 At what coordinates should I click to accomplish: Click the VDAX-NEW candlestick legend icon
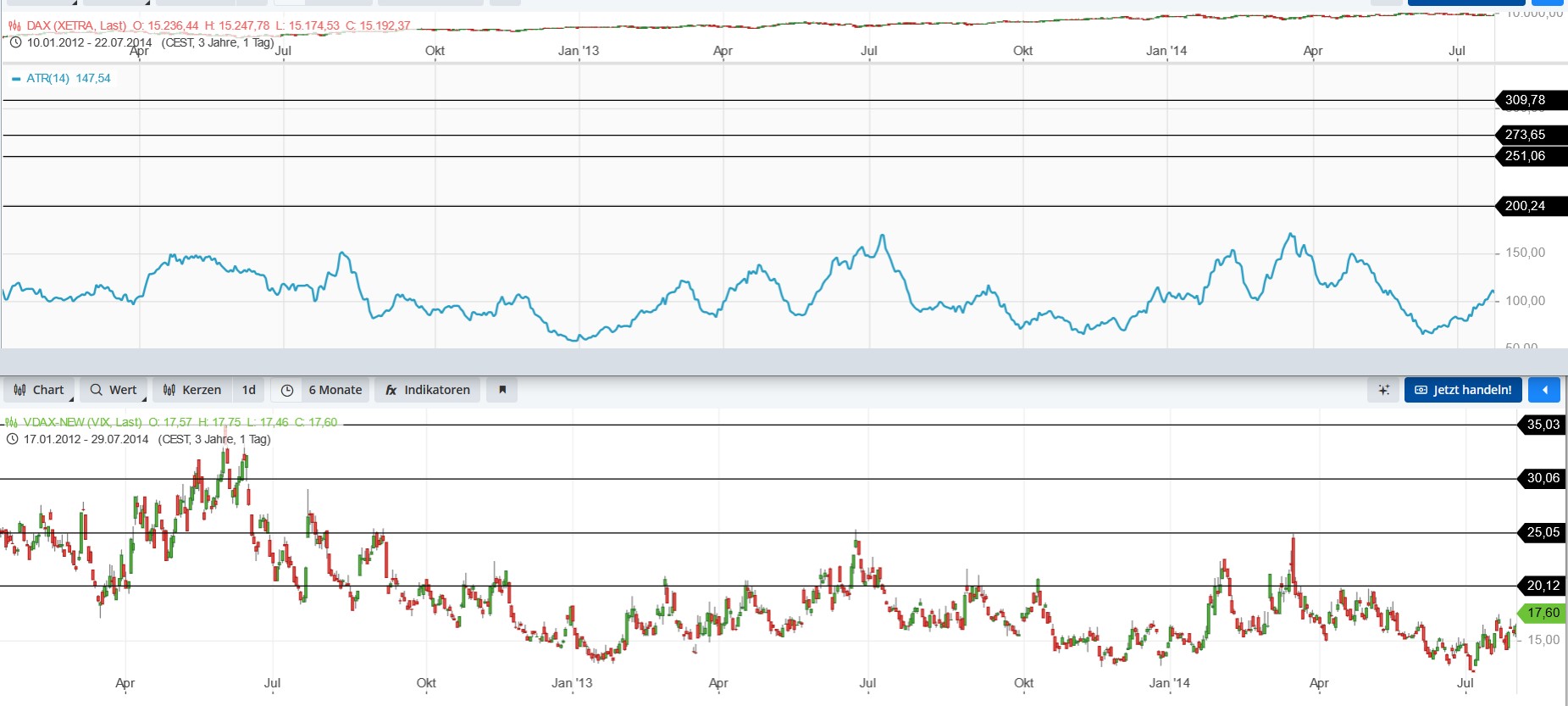(12, 422)
